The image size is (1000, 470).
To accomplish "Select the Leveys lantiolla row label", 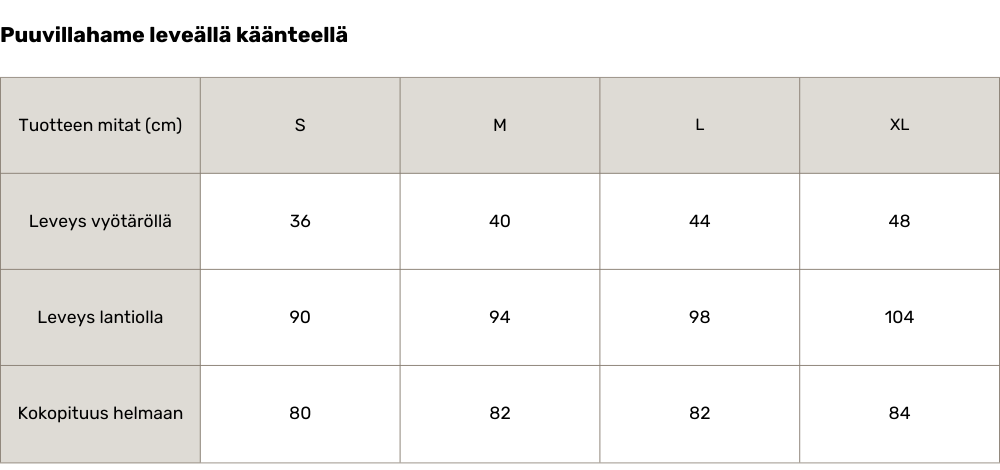I will tap(100, 317).
